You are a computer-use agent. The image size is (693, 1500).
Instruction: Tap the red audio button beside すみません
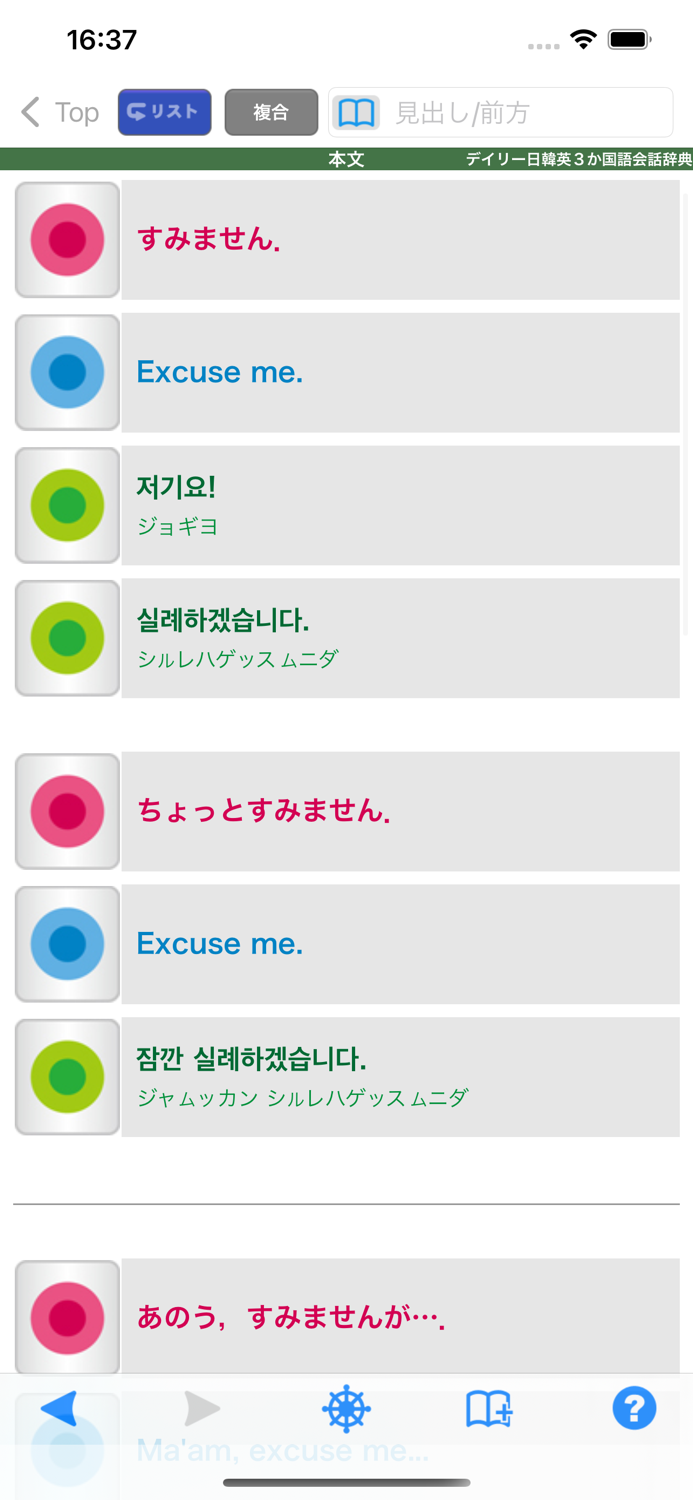coord(67,240)
